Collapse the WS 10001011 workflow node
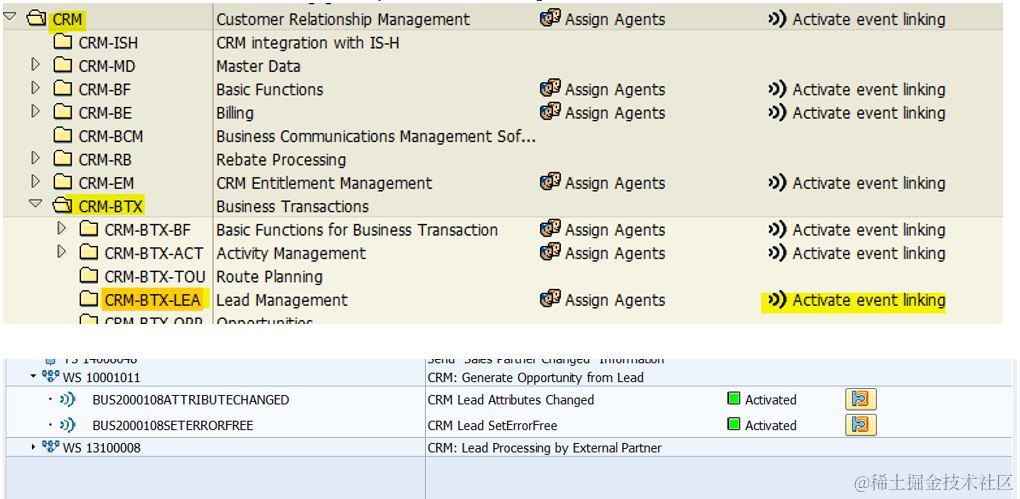Image resolution: width=1020 pixels, height=499 pixels. 33,377
